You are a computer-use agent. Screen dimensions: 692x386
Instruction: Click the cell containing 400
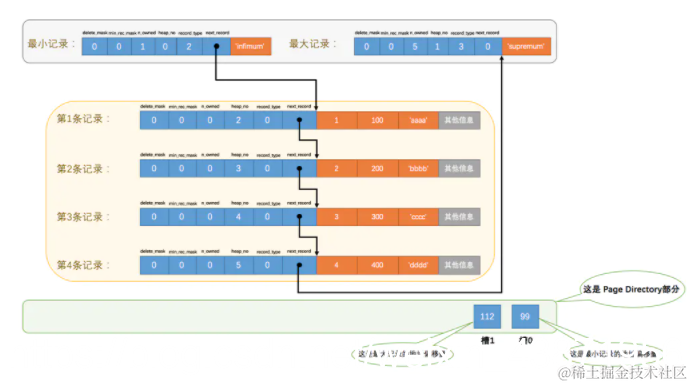377,265
